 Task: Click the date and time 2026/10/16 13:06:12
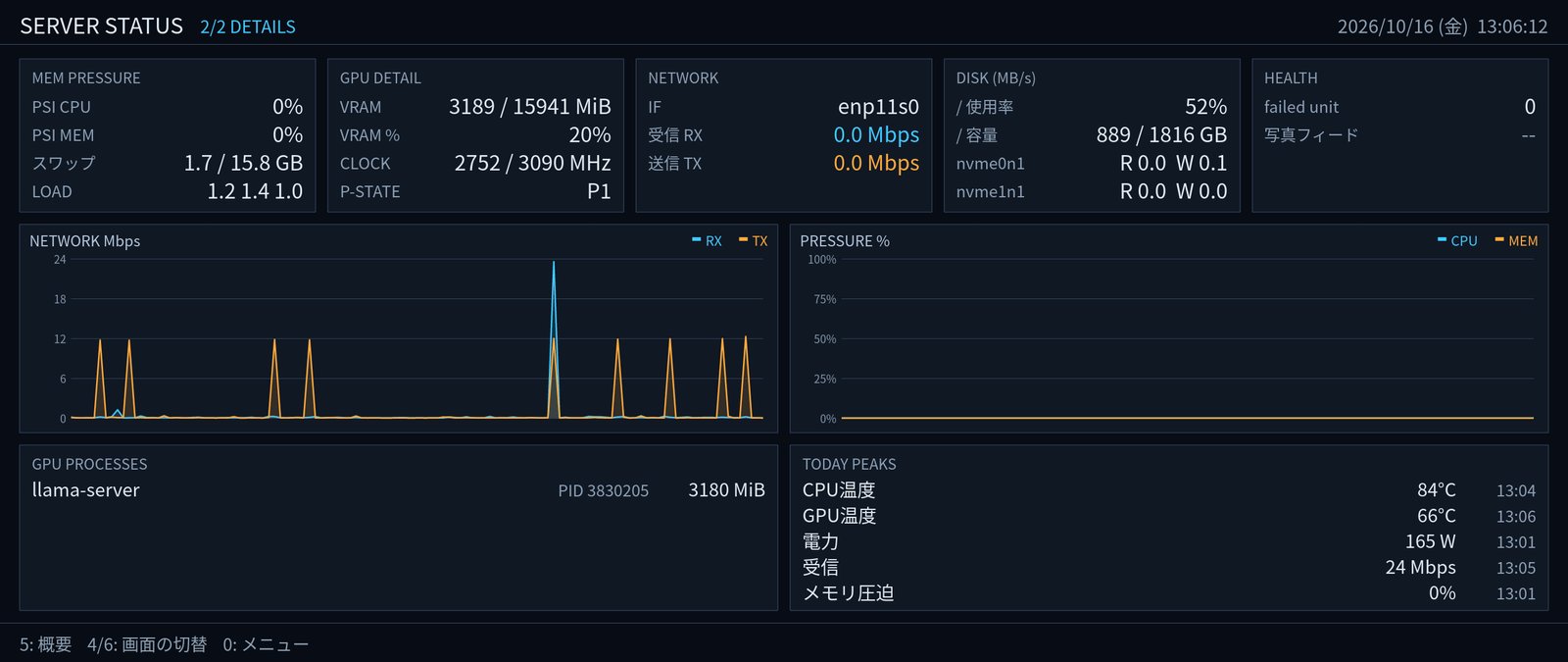coord(1443,26)
